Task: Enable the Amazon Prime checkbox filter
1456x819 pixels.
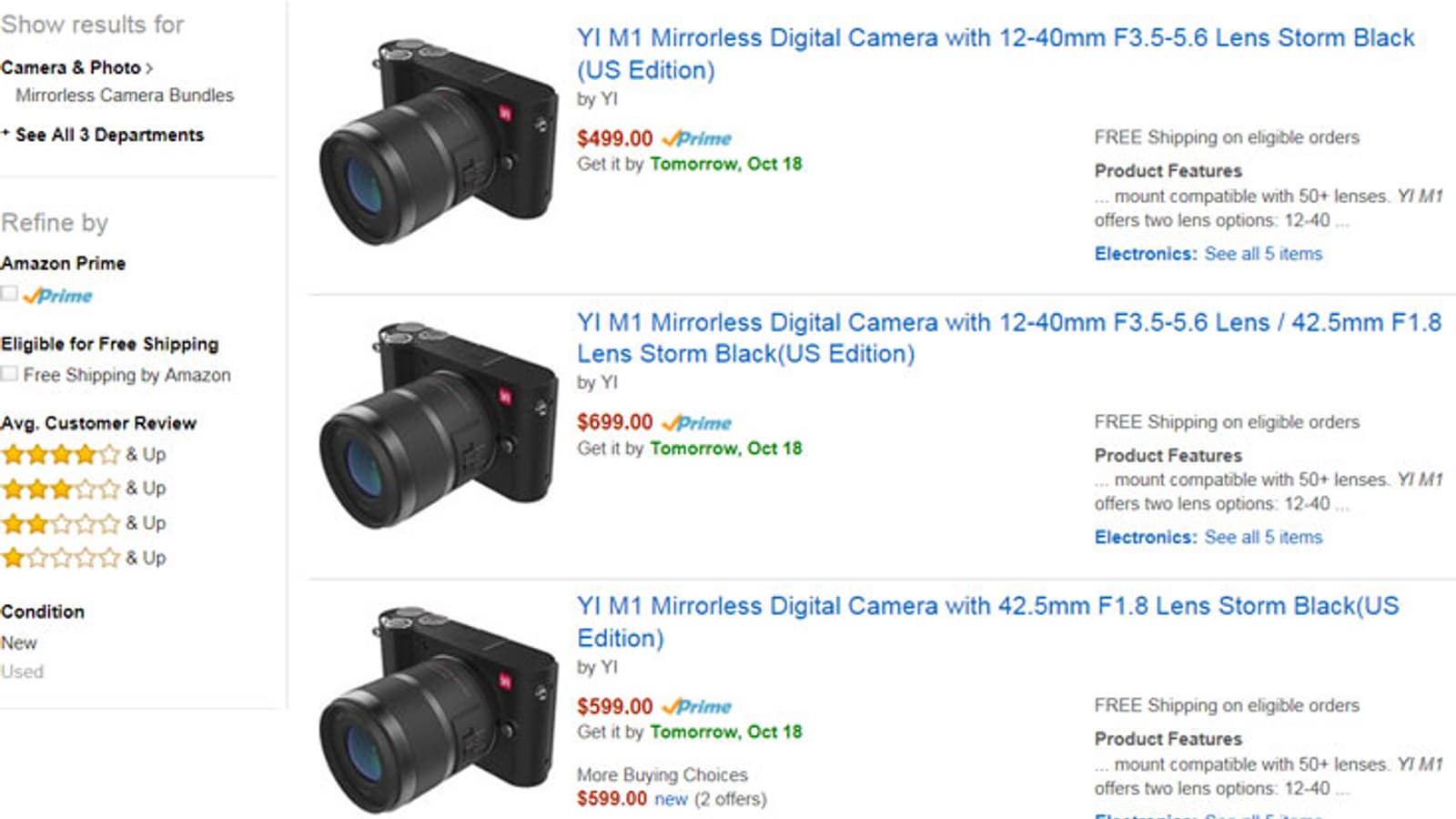Action: (9, 294)
